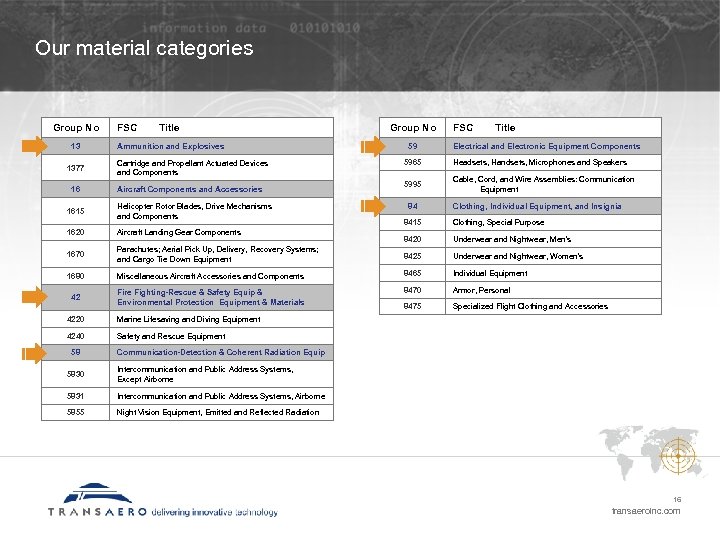This screenshot has height=540, width=720.
Task: Click FSC code 4220 cell
Action: click(x=75, y=319)
